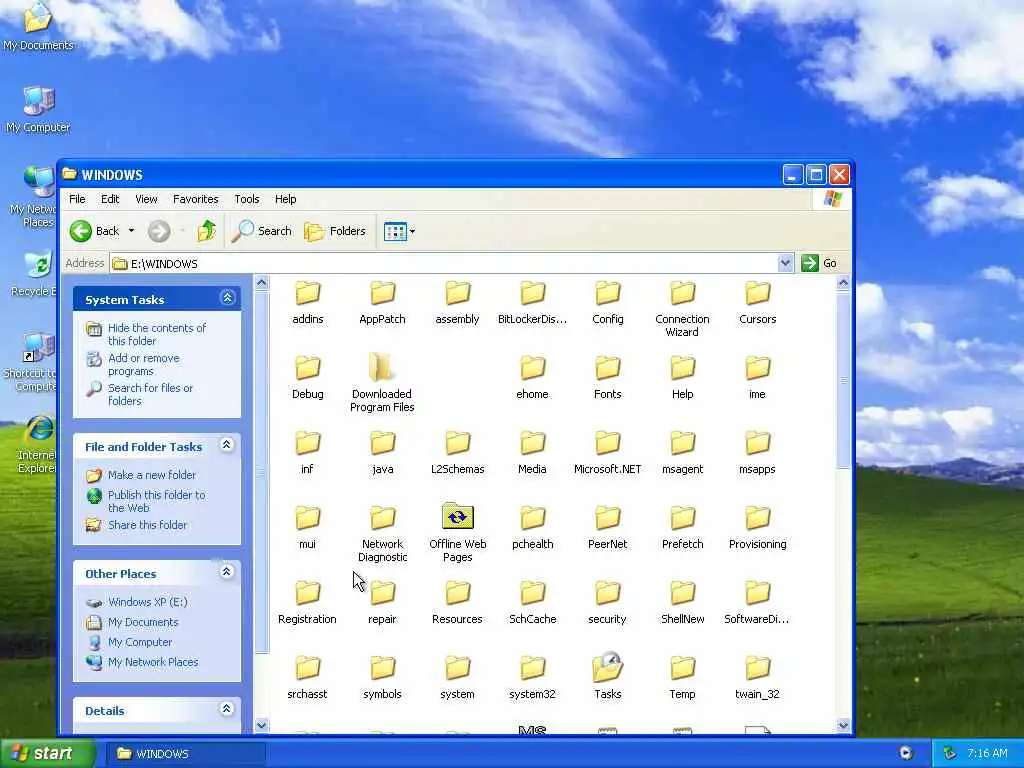This screenshot has height=768, width=1024.
Task: Select the addins folder
Action: click(308, 303)
